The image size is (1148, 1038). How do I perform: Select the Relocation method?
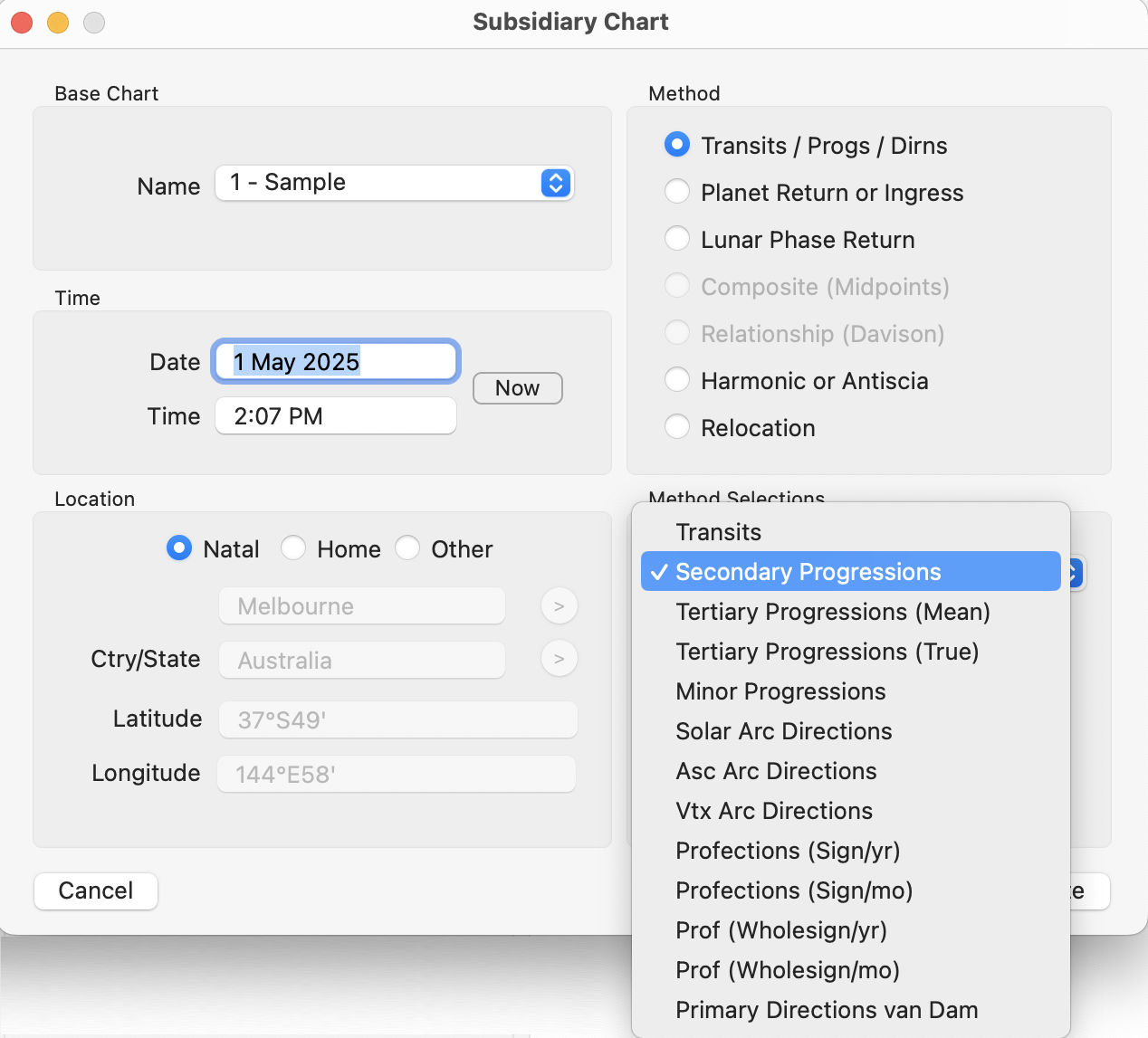[677, 426]
